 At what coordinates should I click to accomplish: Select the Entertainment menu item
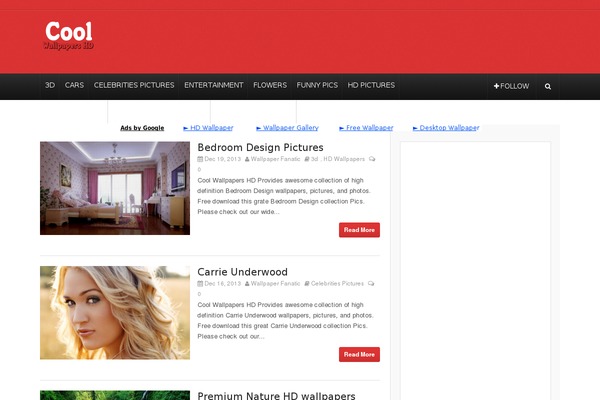[214, 85]
